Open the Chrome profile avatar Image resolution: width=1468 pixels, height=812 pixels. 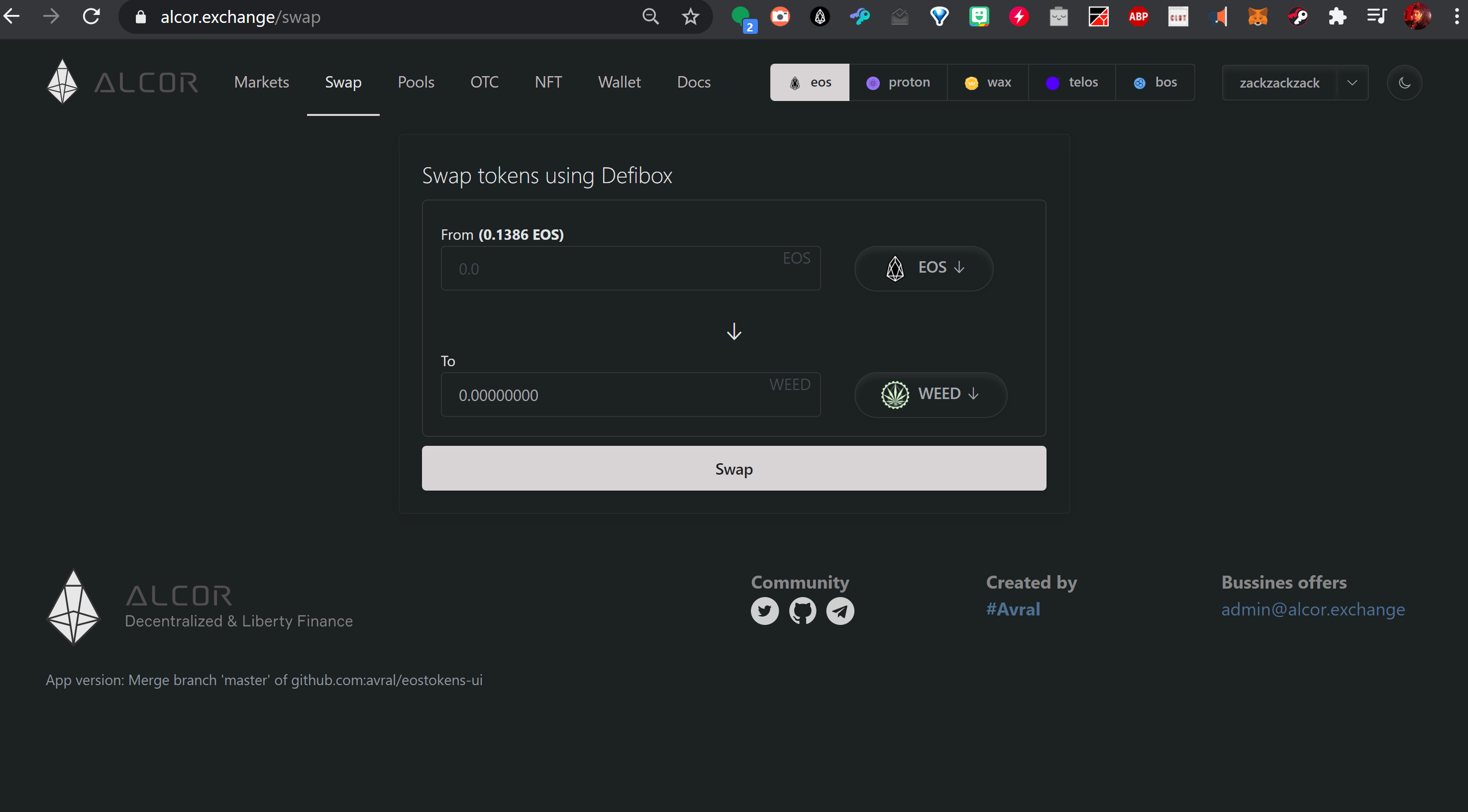pyautogui.click(x=1417, y=16)
